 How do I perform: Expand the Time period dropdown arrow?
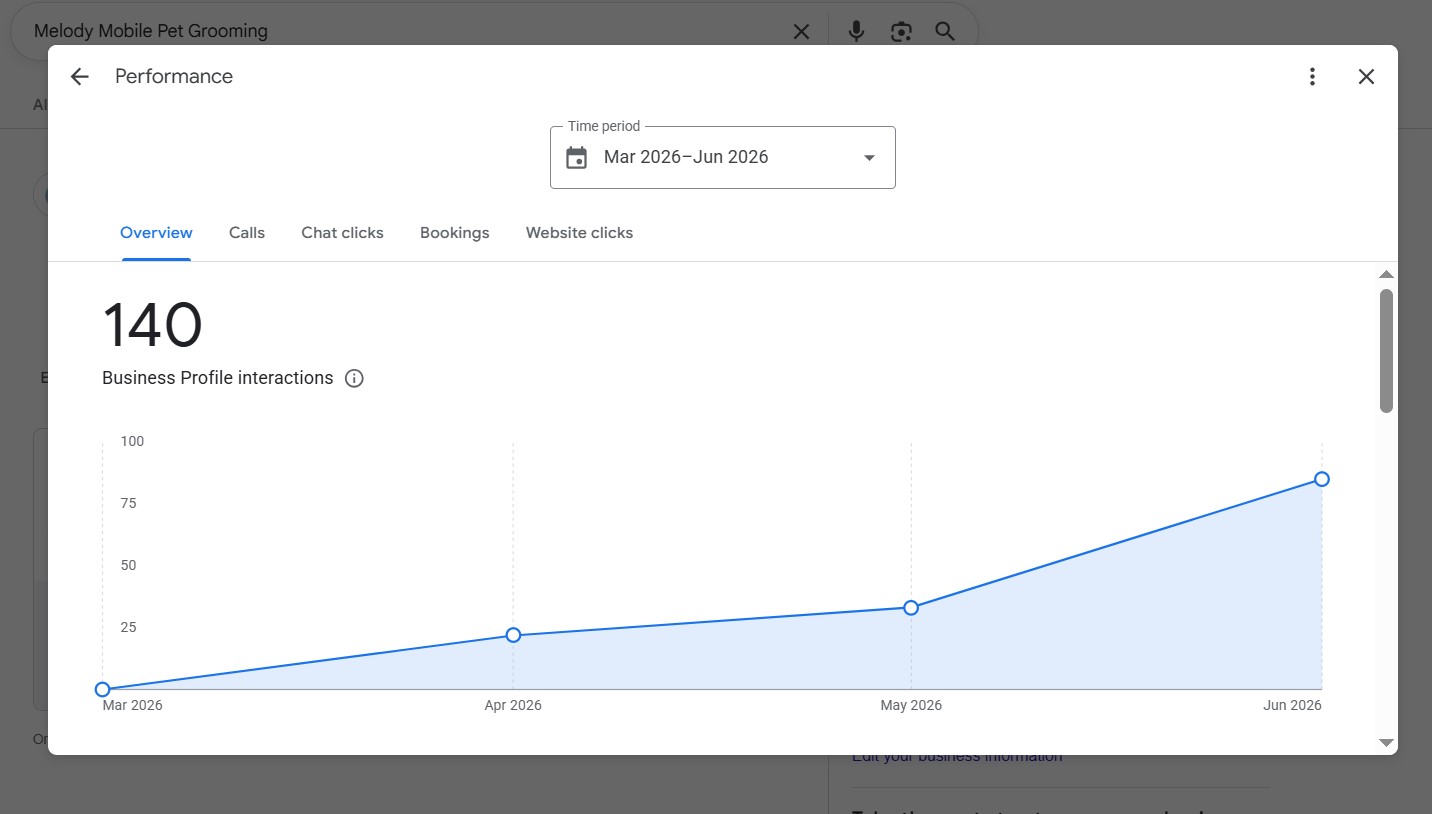click(x=870, y=158)
